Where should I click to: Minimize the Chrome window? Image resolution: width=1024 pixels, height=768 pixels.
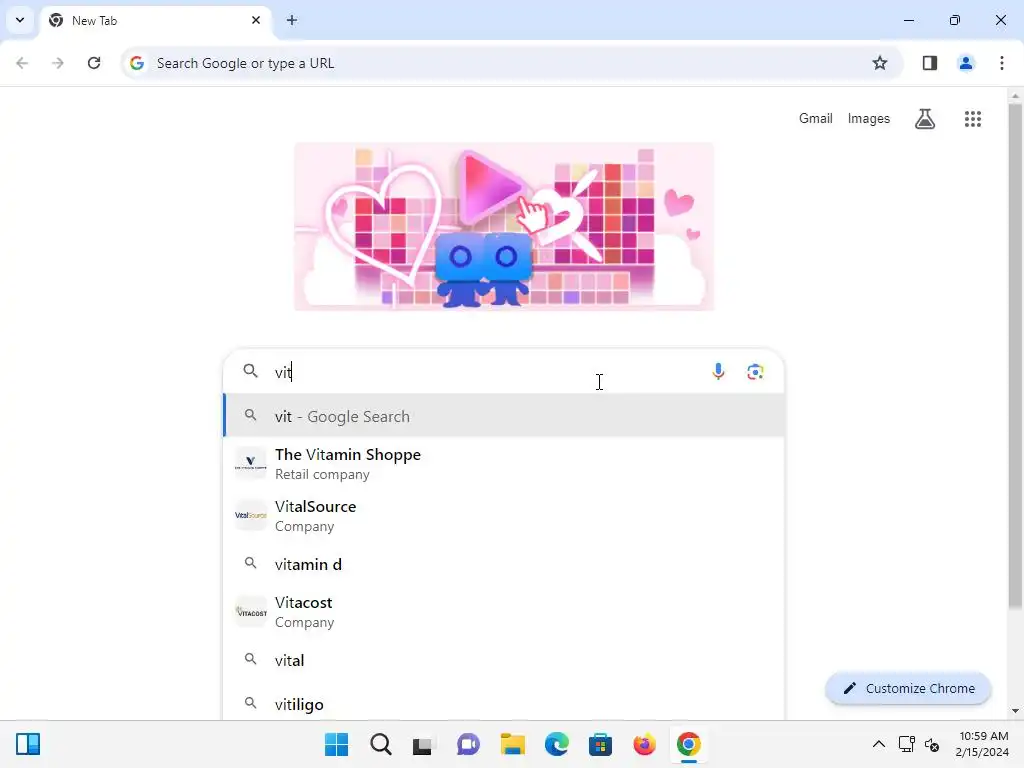(908, 20)
